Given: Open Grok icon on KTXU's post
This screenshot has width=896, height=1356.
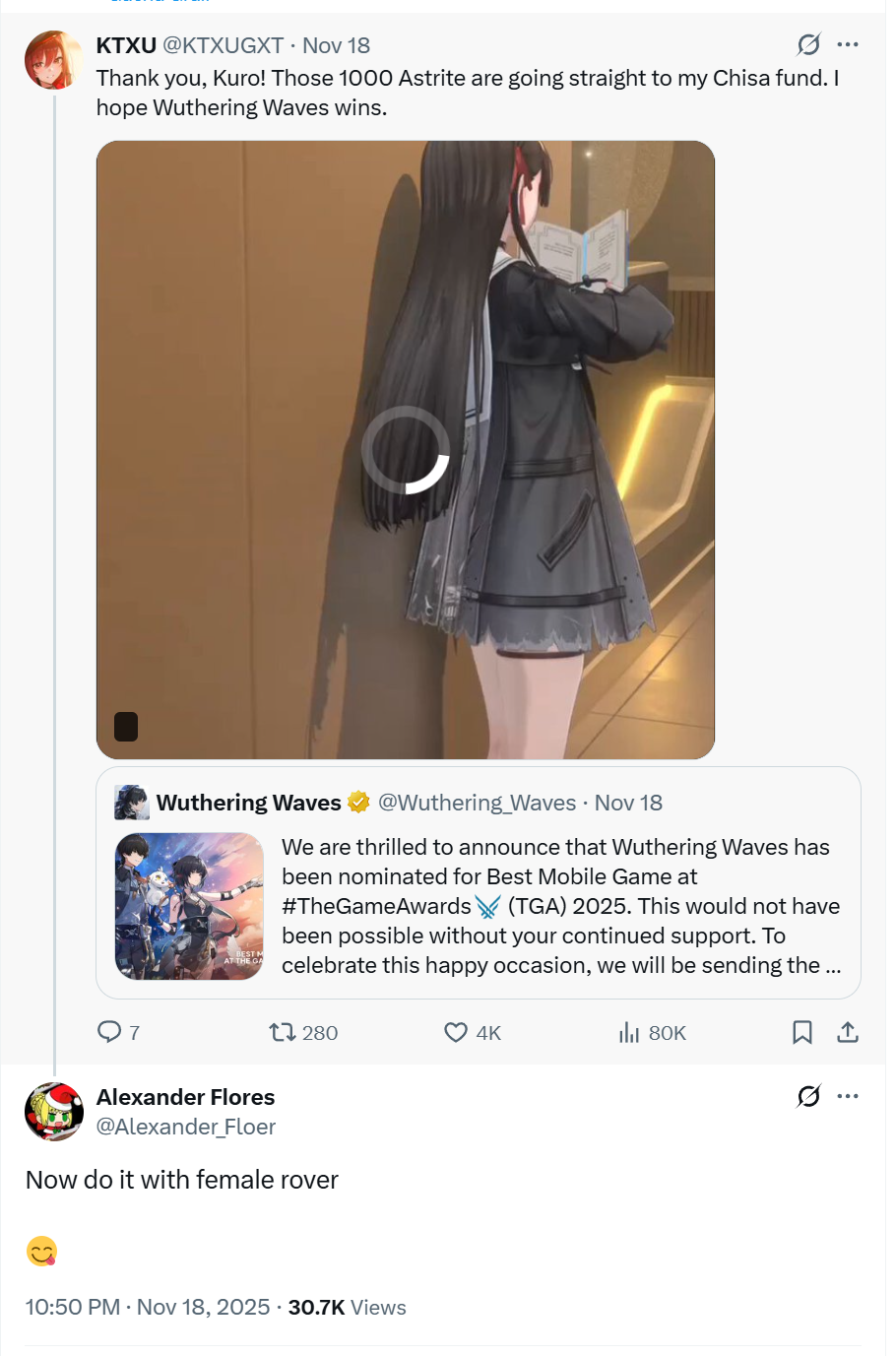Looking at the screenshot, I should click(x=808, y=44).
